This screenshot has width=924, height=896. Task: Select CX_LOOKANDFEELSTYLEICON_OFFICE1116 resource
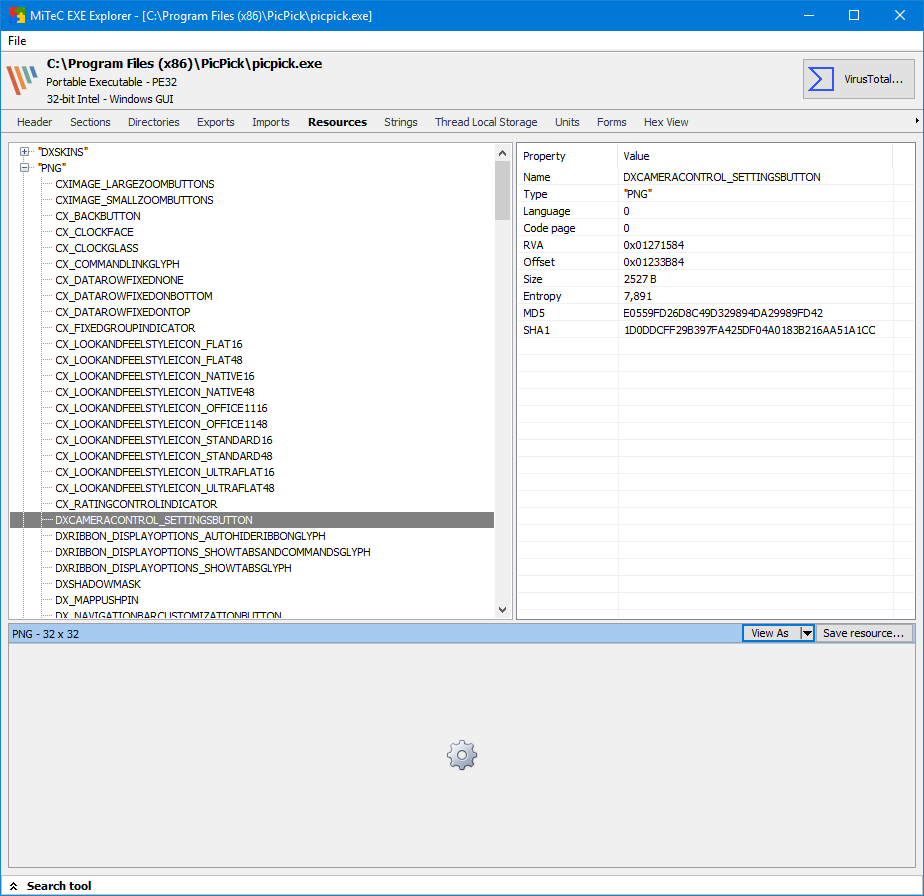point(161,408)
